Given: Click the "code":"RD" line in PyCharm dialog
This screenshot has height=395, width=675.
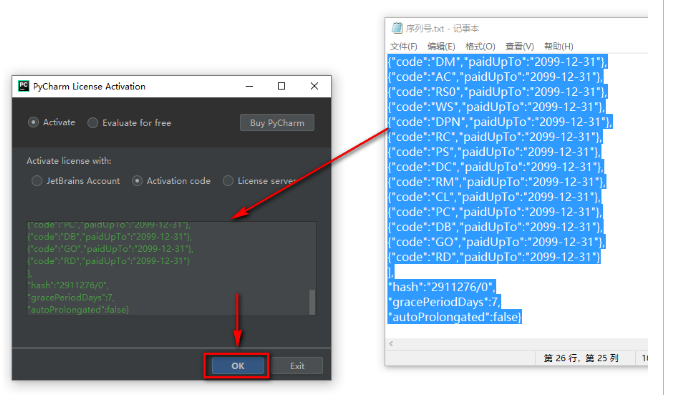Looking at the screenshot, I should pyautogui.click(x=109, y=261).
